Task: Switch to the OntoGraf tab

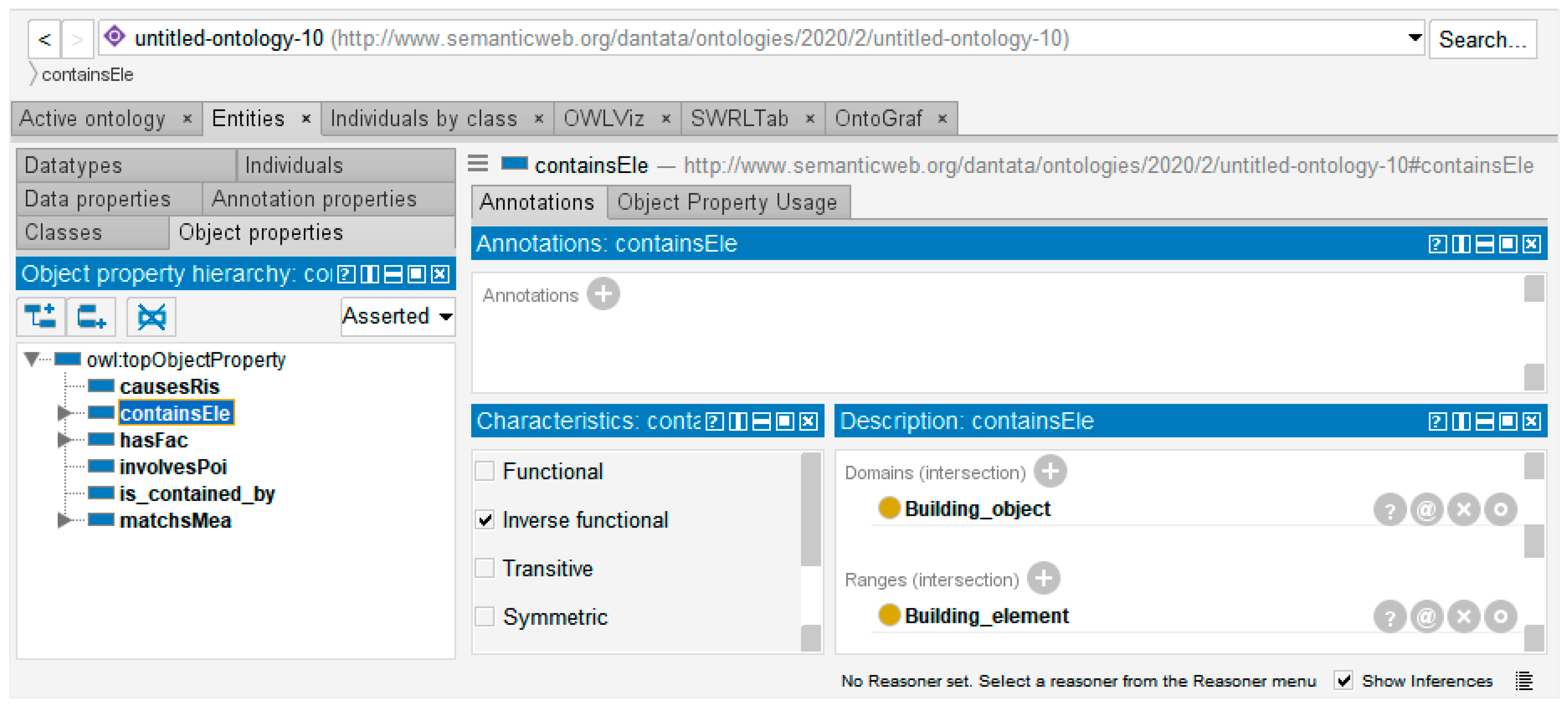Action: coord(878,118)
